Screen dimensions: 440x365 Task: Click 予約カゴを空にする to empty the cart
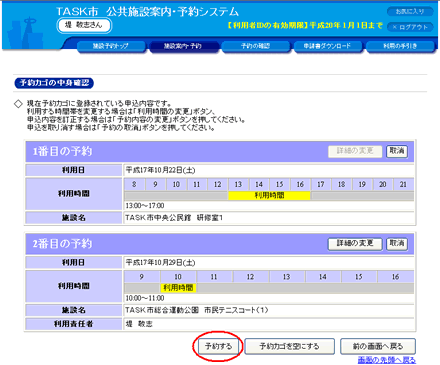[x=289, y=346]
